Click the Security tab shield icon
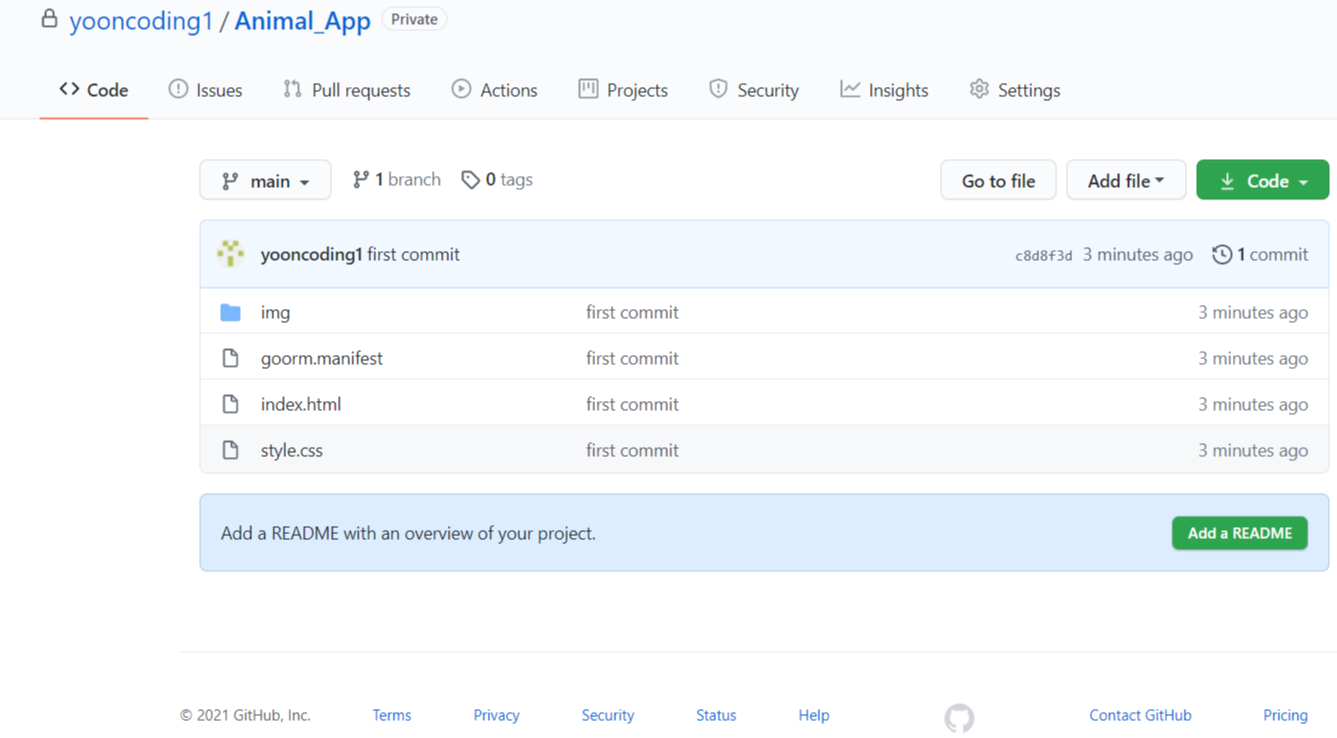 point(718,89)
